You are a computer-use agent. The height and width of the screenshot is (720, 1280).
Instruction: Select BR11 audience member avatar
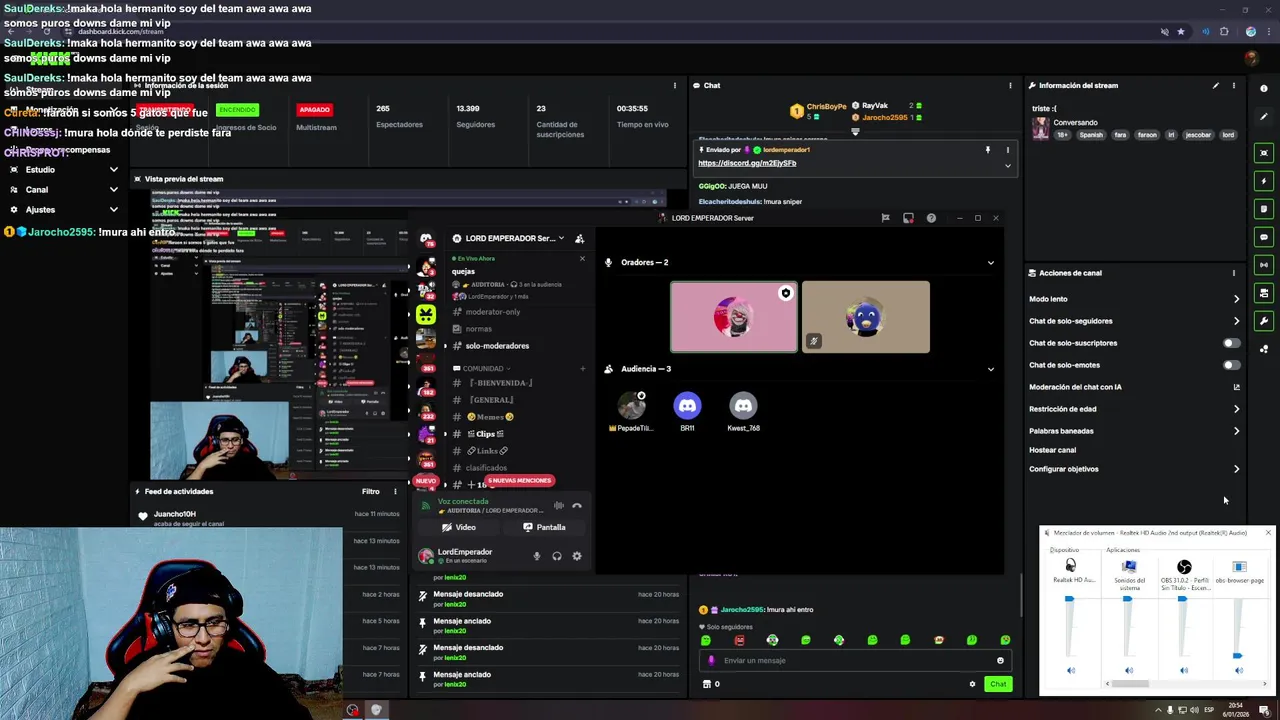(687, 405)
